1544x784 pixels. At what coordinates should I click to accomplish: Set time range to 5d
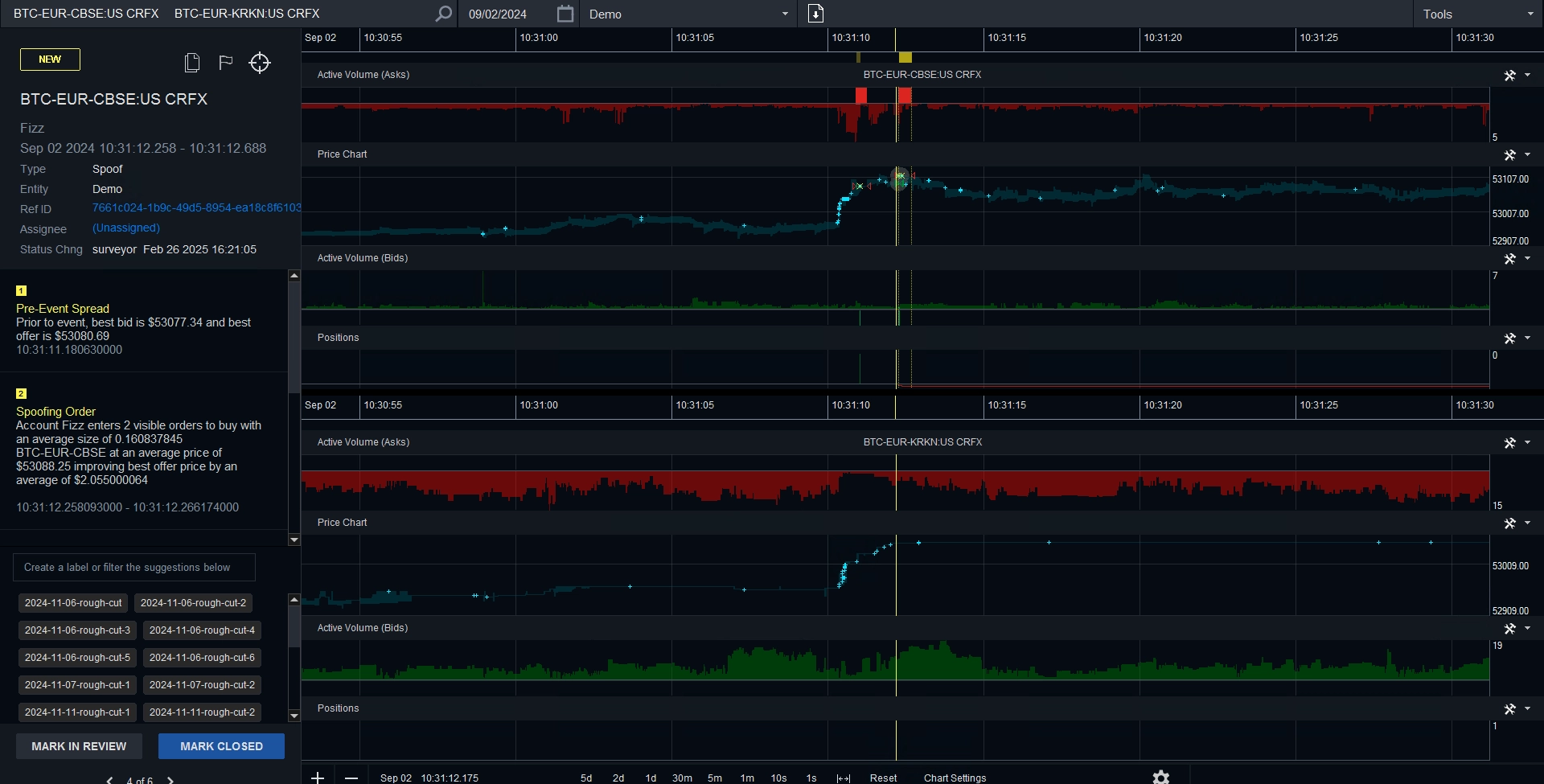tap(586, 778)
